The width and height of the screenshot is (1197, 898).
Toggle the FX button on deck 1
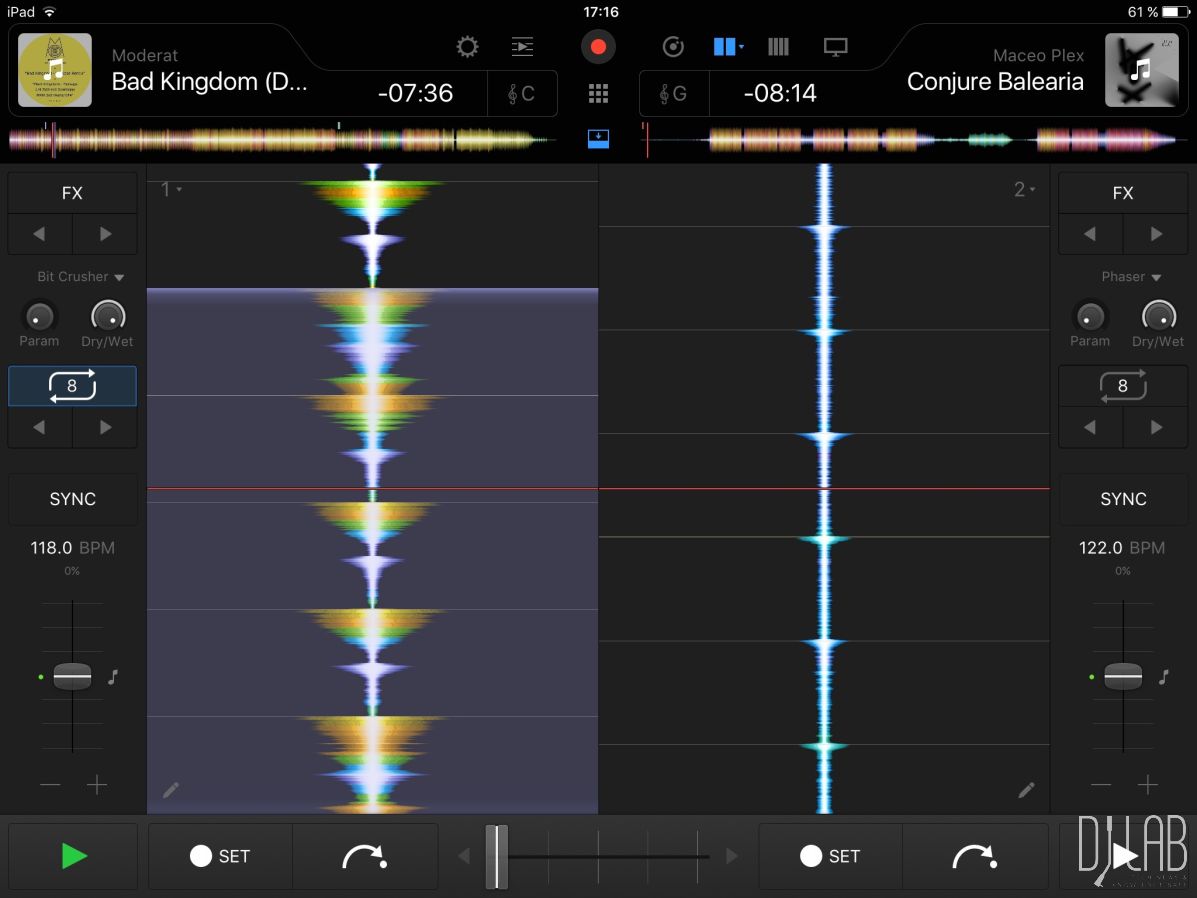tap(72, 193)
